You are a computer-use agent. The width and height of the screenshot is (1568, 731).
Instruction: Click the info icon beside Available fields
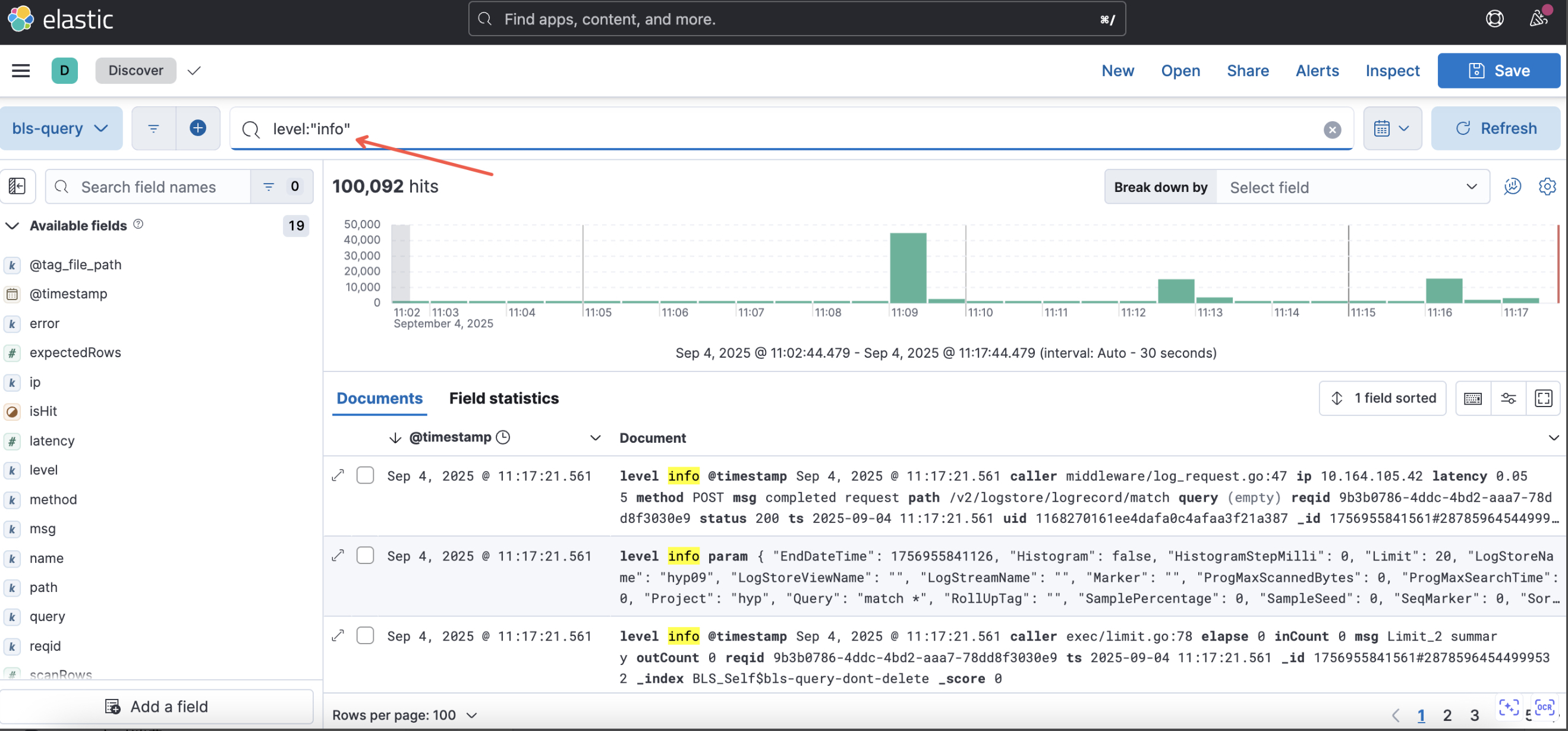[138, 225]
